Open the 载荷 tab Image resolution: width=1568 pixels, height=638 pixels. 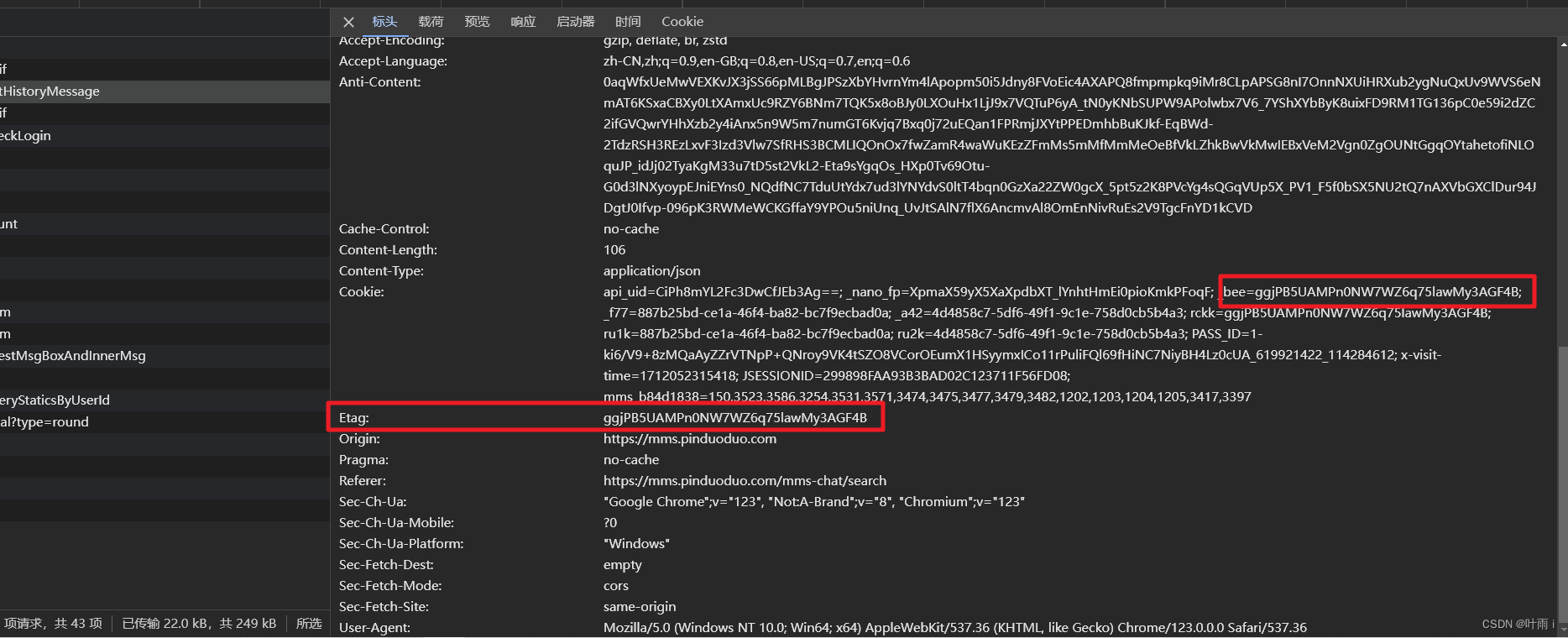431,22
